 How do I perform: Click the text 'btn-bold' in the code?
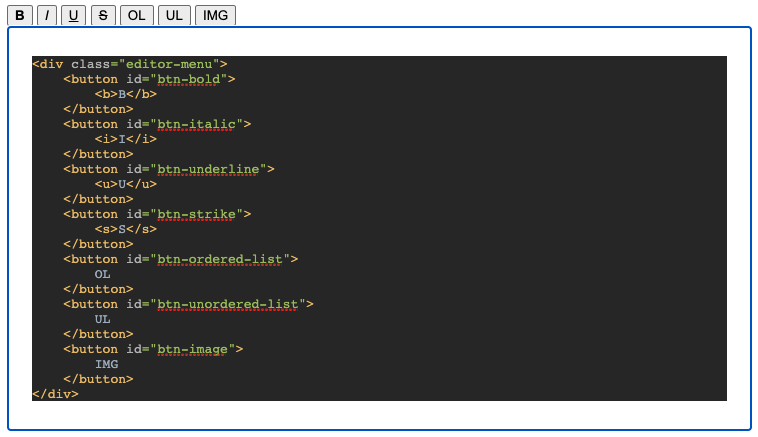189,79
